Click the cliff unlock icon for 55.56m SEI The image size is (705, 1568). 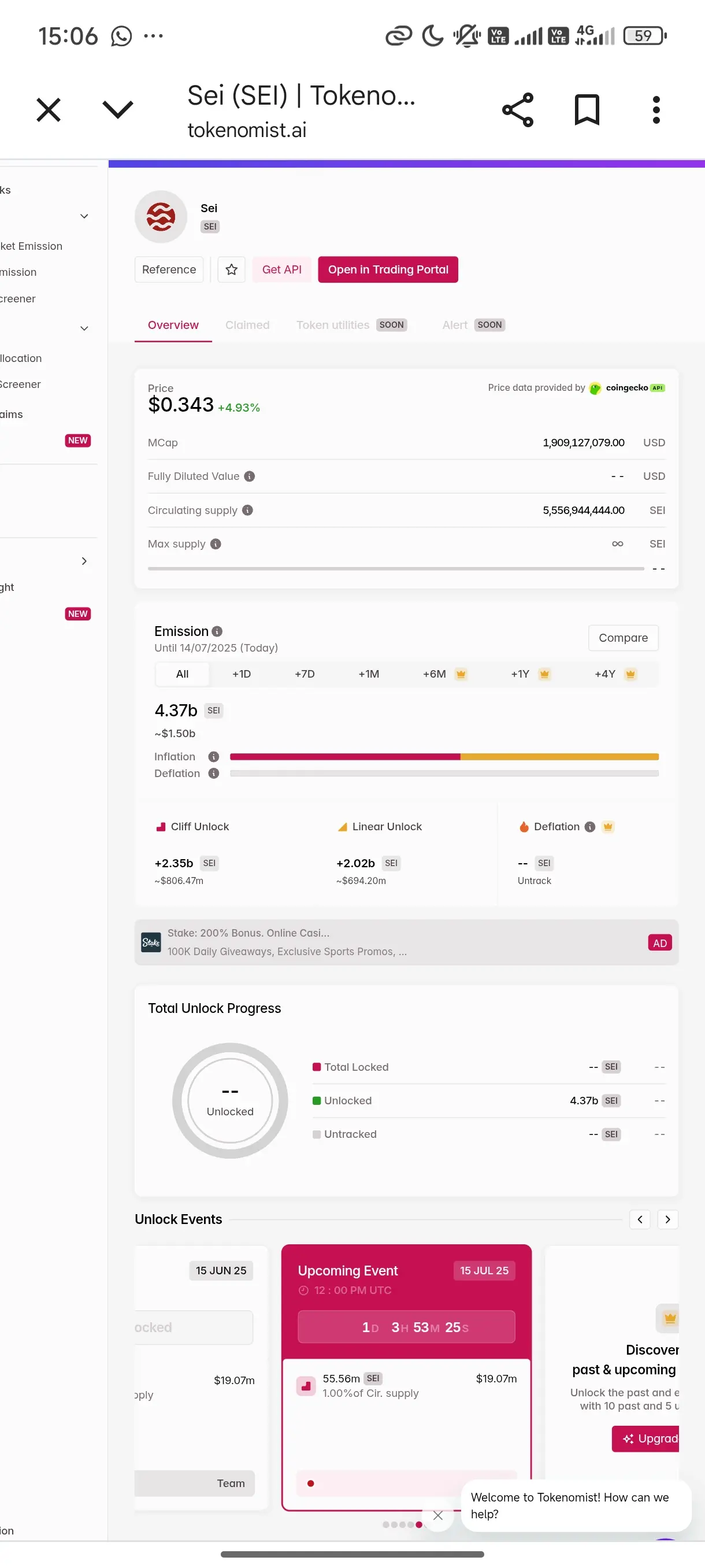point(306,1386)
